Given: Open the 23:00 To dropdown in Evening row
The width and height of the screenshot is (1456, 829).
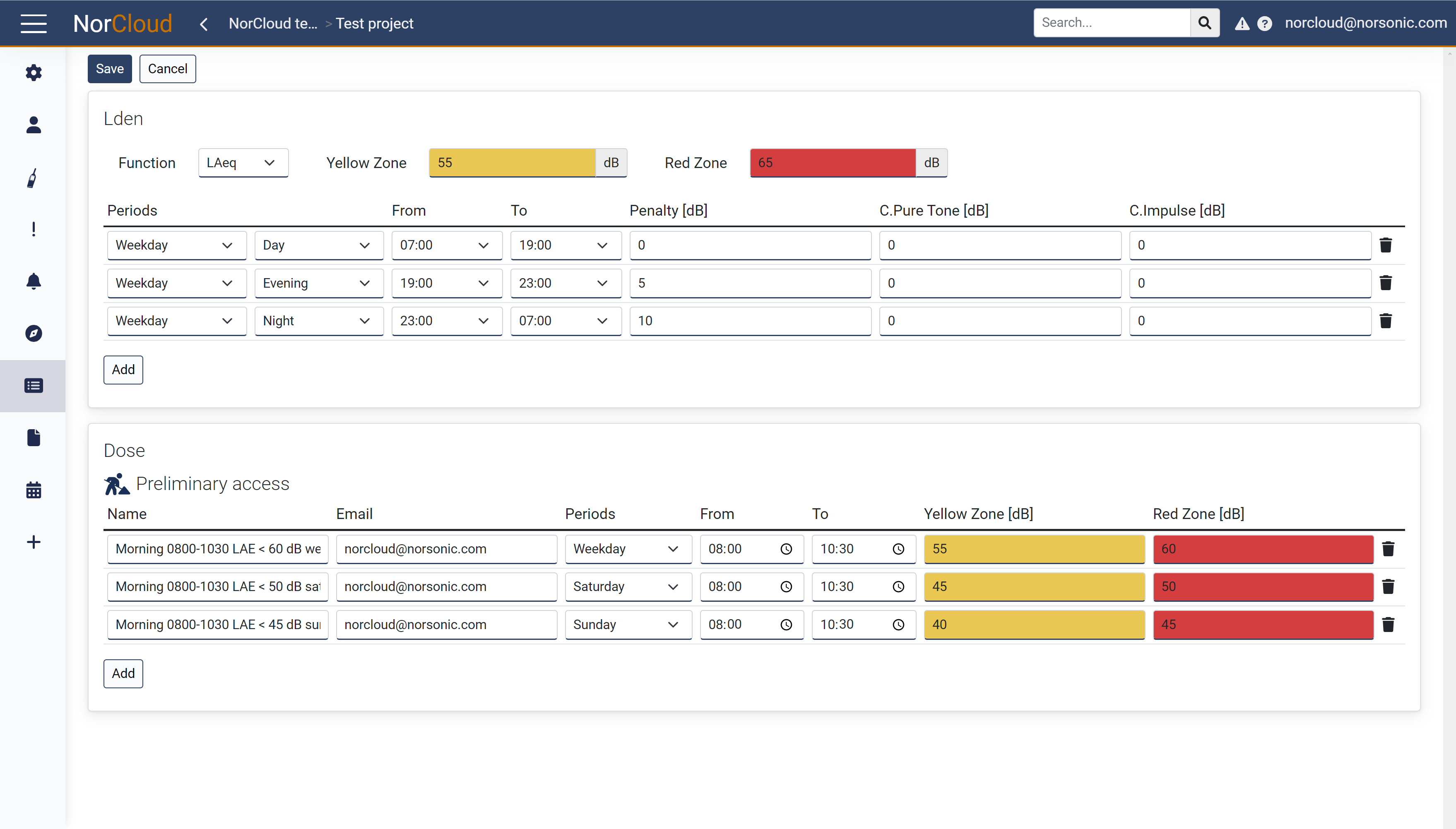Looking at the screenshot, I should click(566, 283).
